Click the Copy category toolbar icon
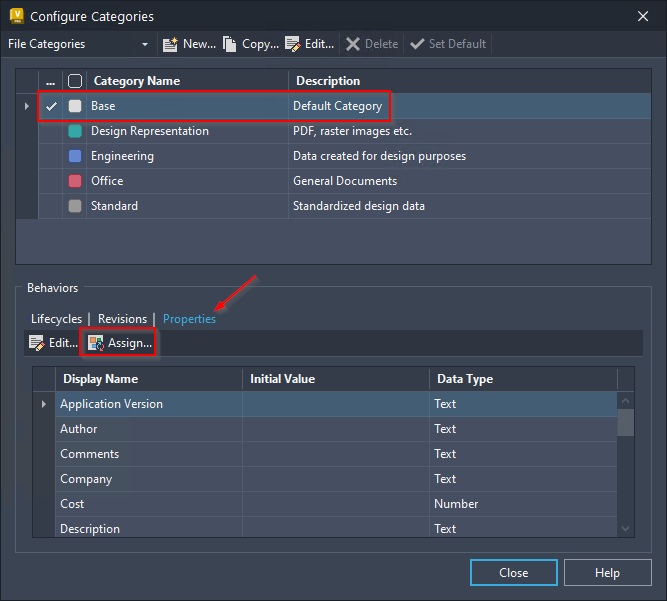The width and height of the screenshot is (667, 601). [229, 44]
